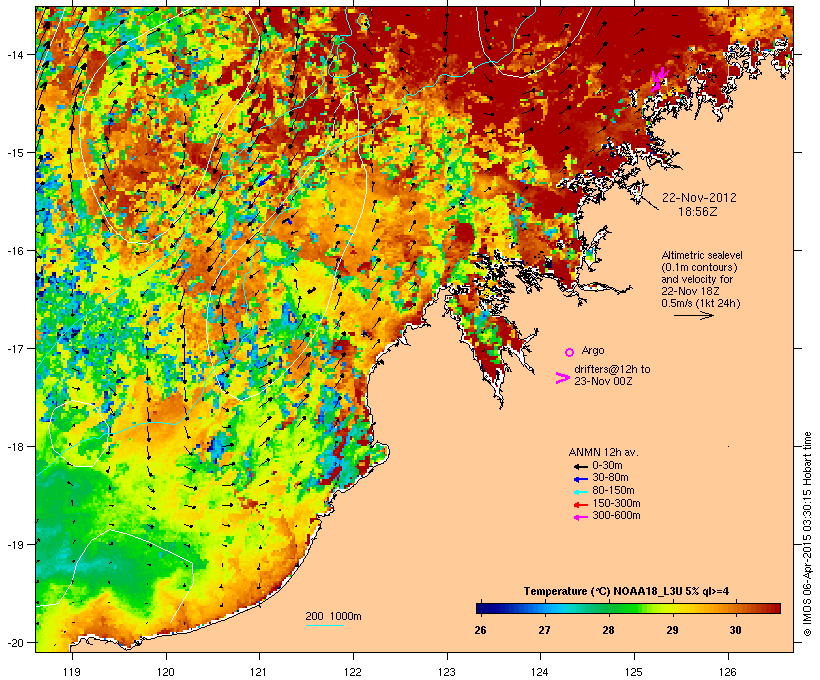Click the '200 1000m' bathymetry label
The image size is (820, 680).
[x=333, y=616]
